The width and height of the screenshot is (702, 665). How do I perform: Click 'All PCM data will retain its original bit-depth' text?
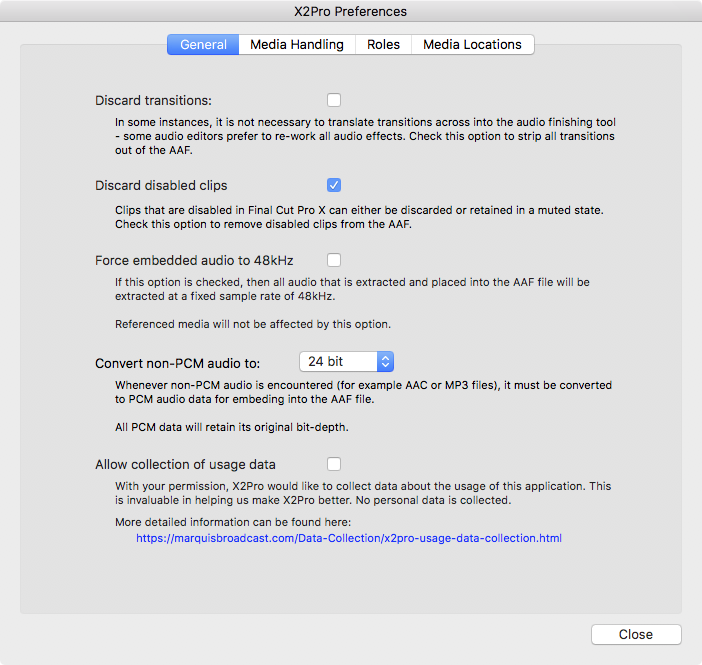pos(231,427)
